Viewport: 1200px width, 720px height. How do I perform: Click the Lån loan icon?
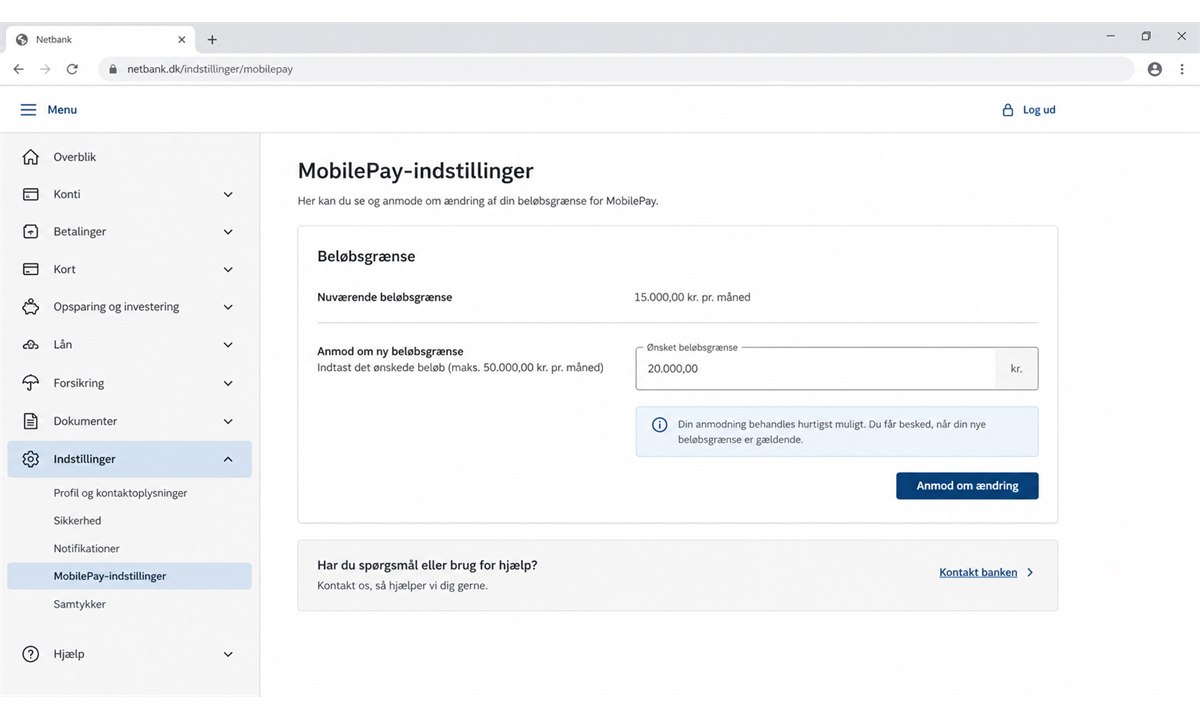[31, 345]
